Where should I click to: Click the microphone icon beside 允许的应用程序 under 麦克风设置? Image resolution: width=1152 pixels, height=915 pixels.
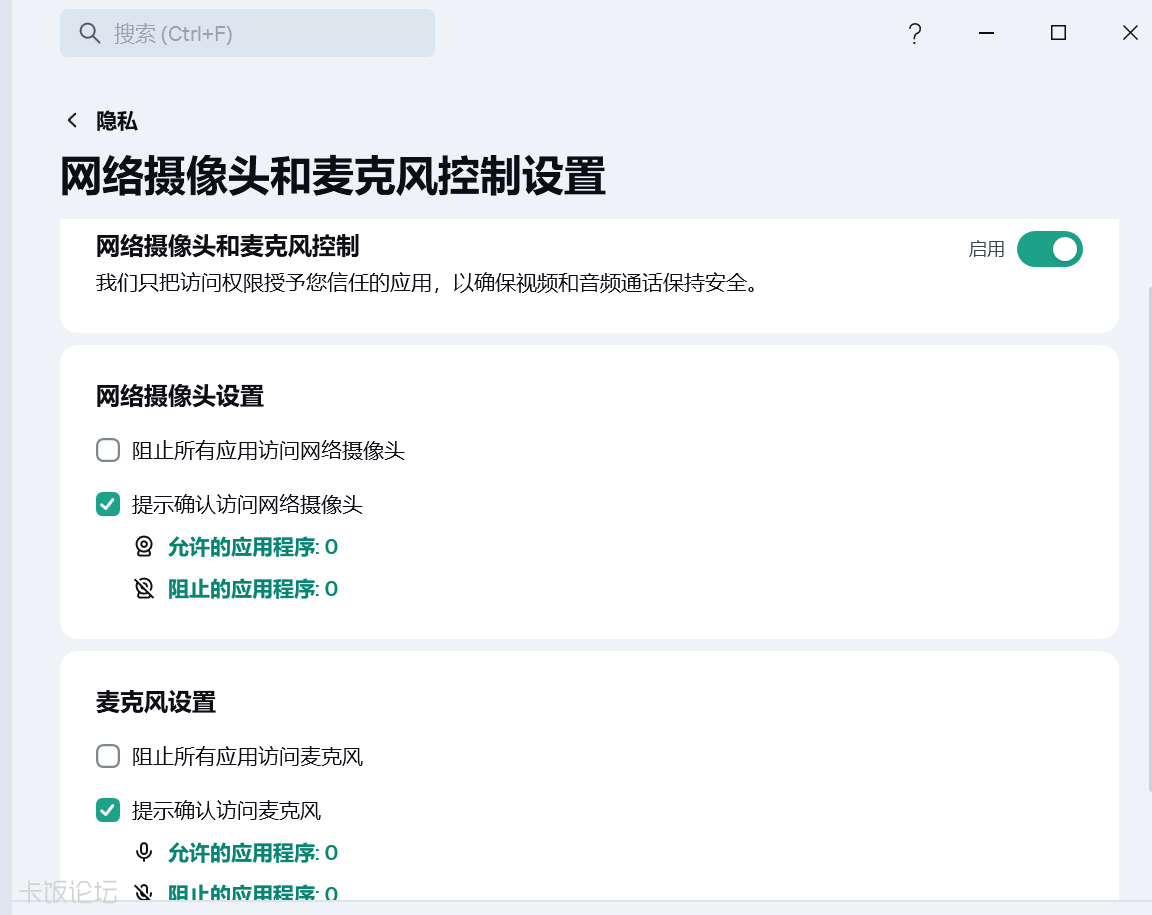(144, 852)
